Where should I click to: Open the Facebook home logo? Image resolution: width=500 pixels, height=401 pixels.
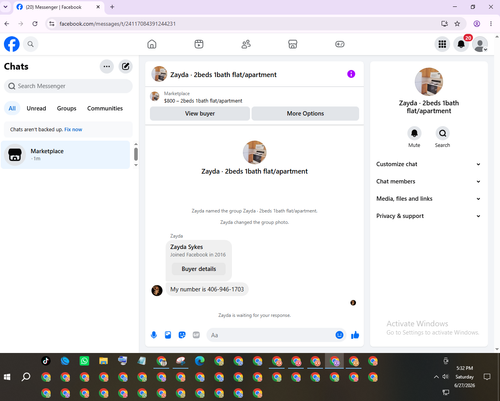(x=12, y=44)
